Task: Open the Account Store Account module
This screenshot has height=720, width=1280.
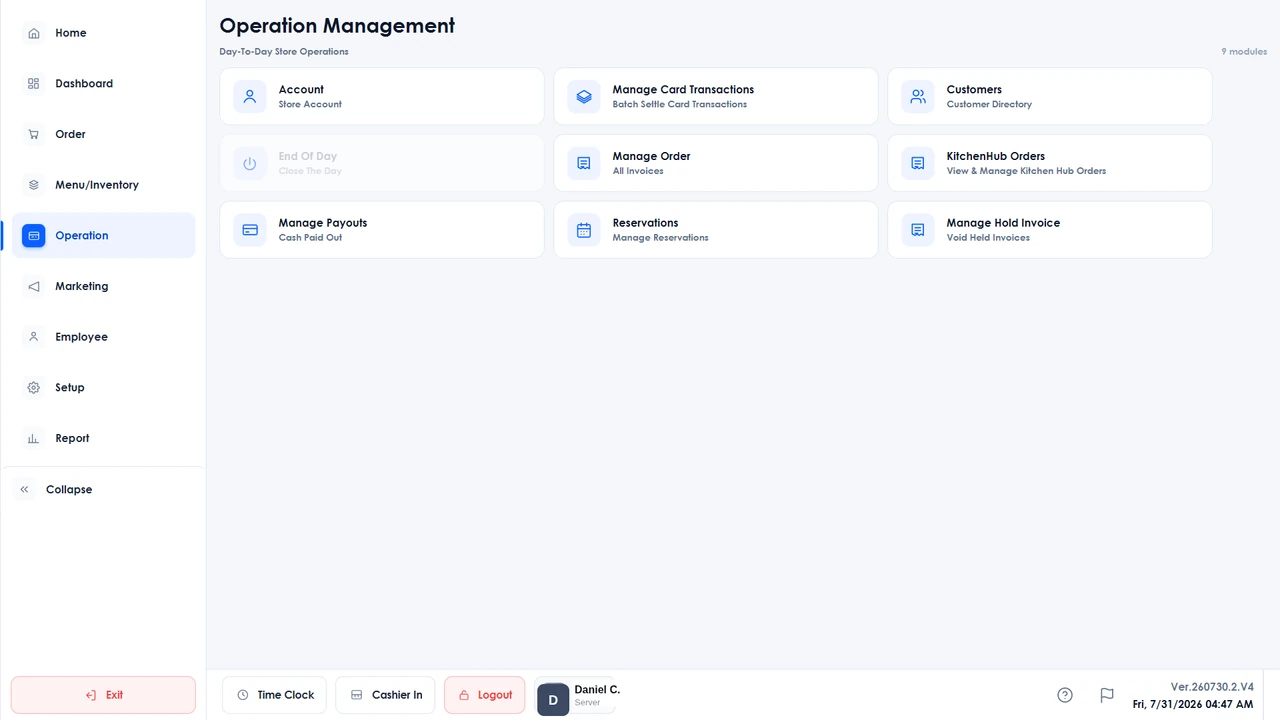Action: (x=382, y=97)
